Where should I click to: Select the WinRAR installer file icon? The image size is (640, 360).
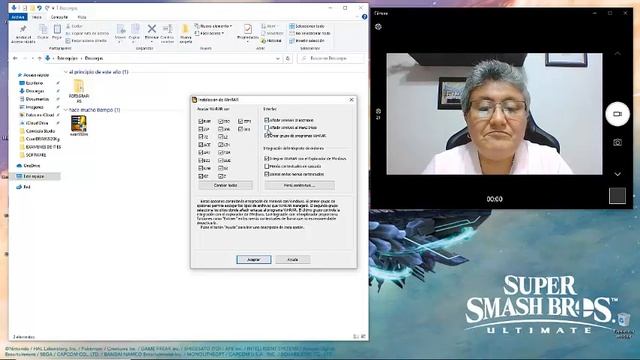coord(78,123)
